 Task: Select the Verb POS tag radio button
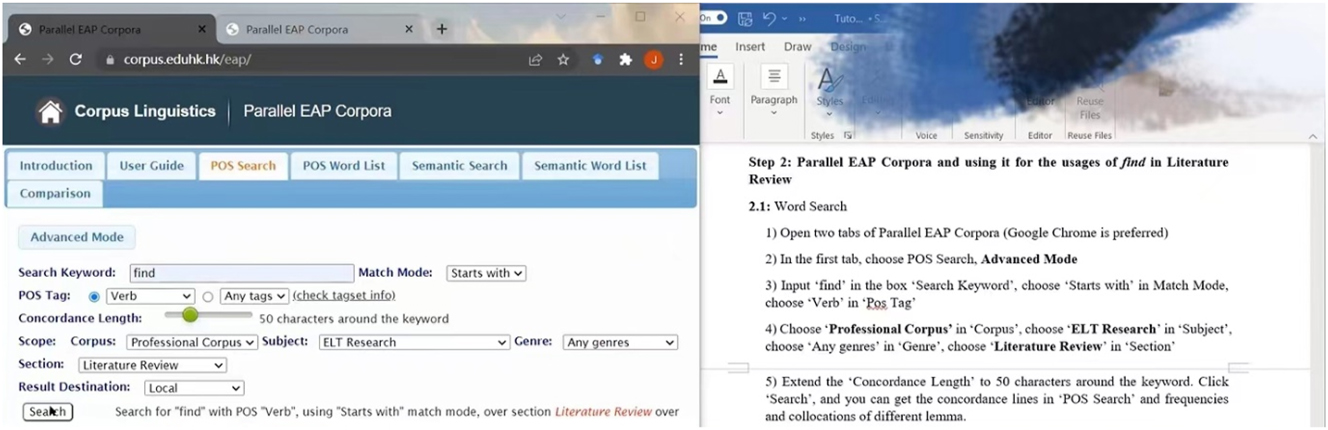(x=95, y=296)
